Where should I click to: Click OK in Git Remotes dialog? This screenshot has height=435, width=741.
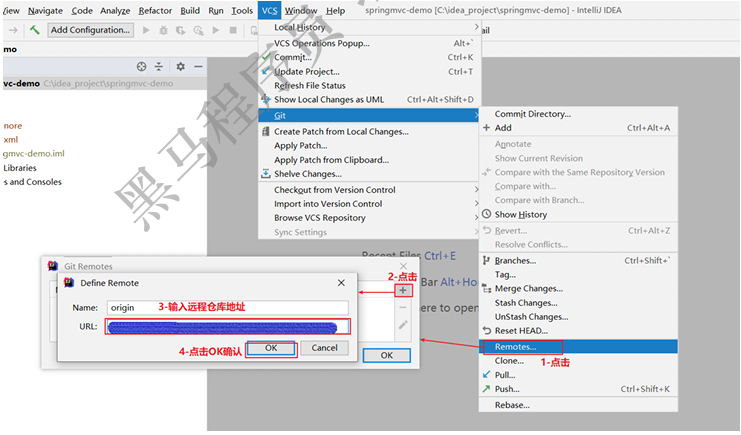[387, 355]
